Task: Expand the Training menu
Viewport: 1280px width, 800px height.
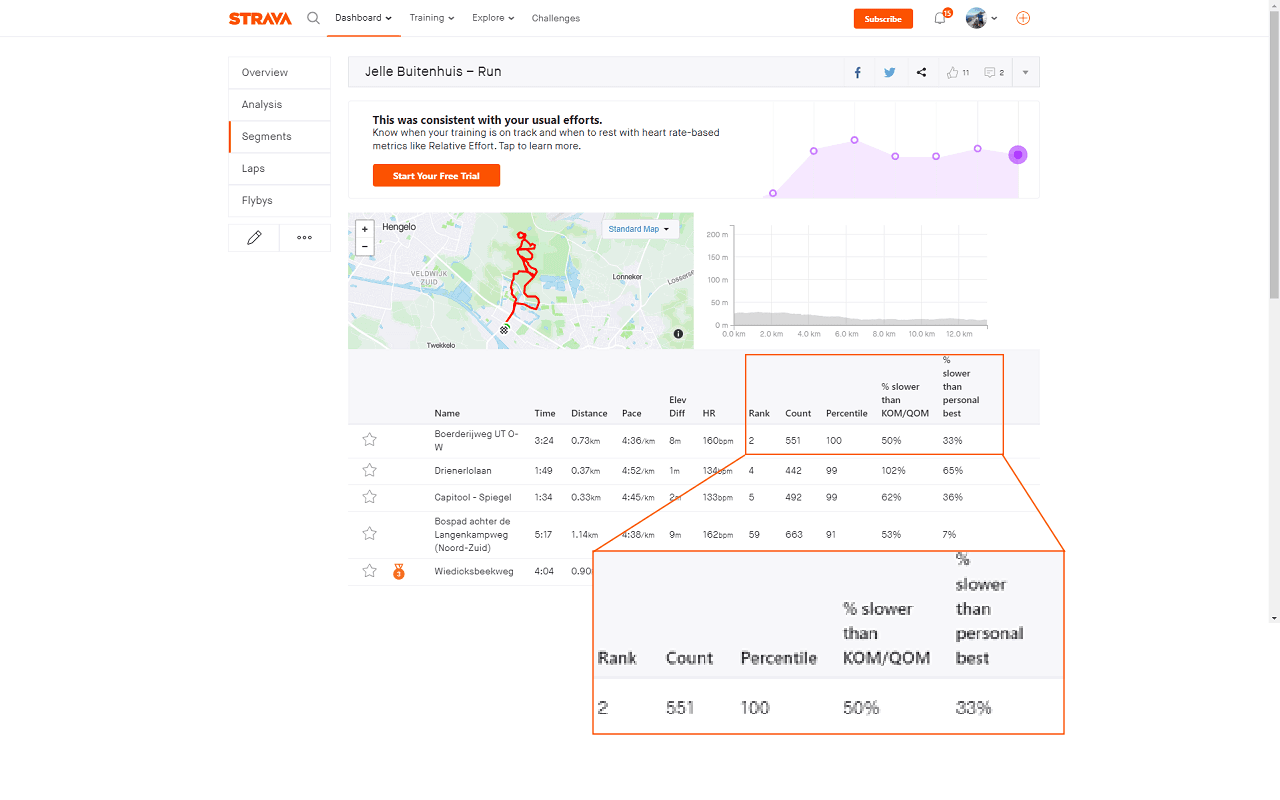Action: [x=432, y=18]
